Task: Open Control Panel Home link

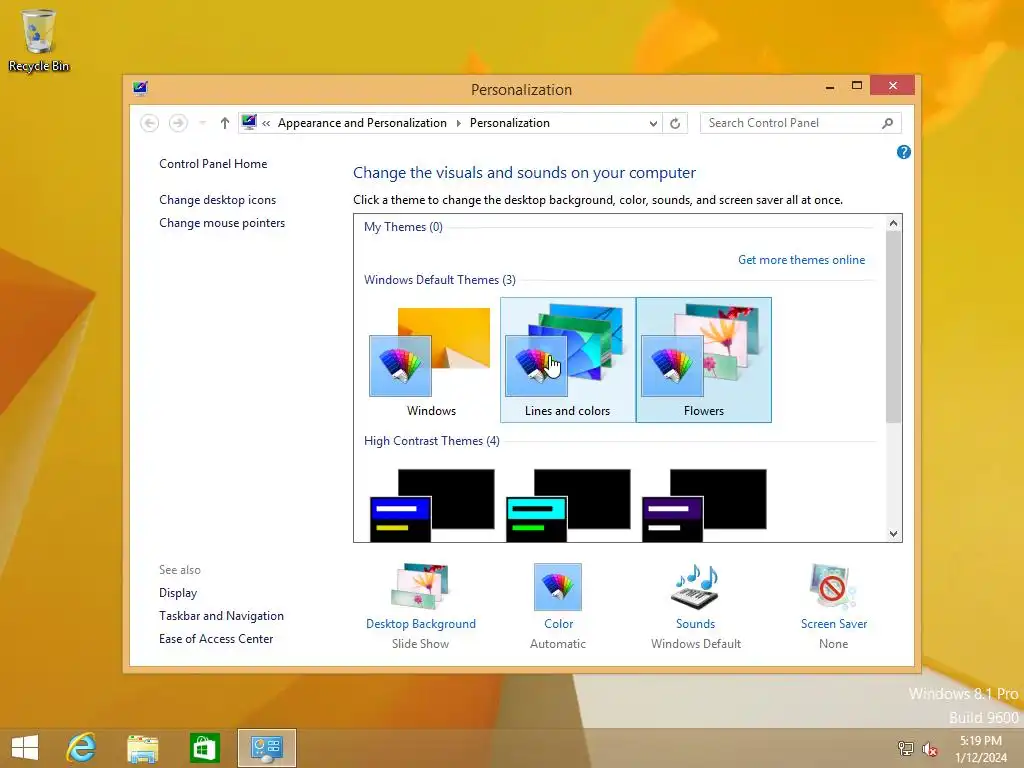Action: (213, 164)
